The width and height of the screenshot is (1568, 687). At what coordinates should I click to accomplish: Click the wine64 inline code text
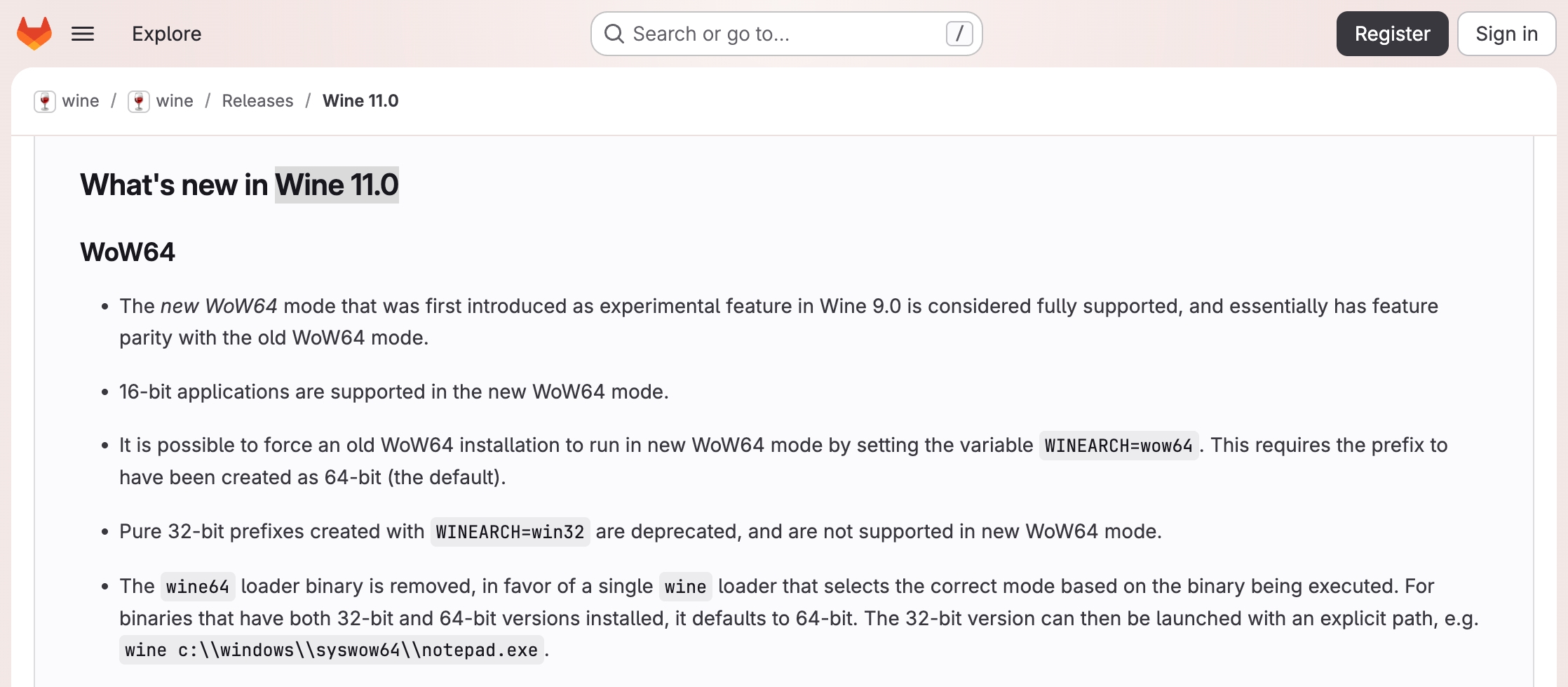coord(197,587)
